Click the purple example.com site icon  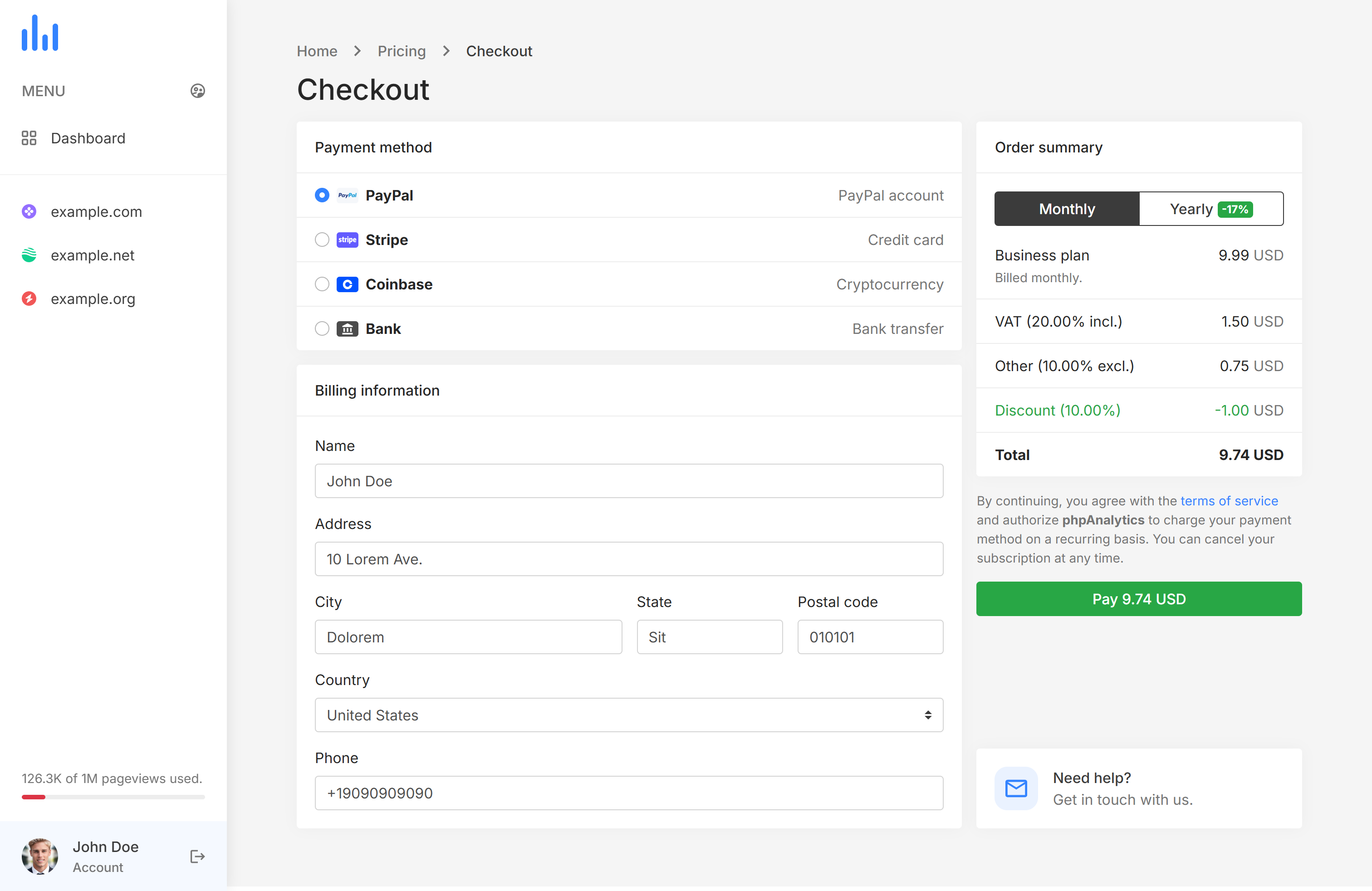29,211
